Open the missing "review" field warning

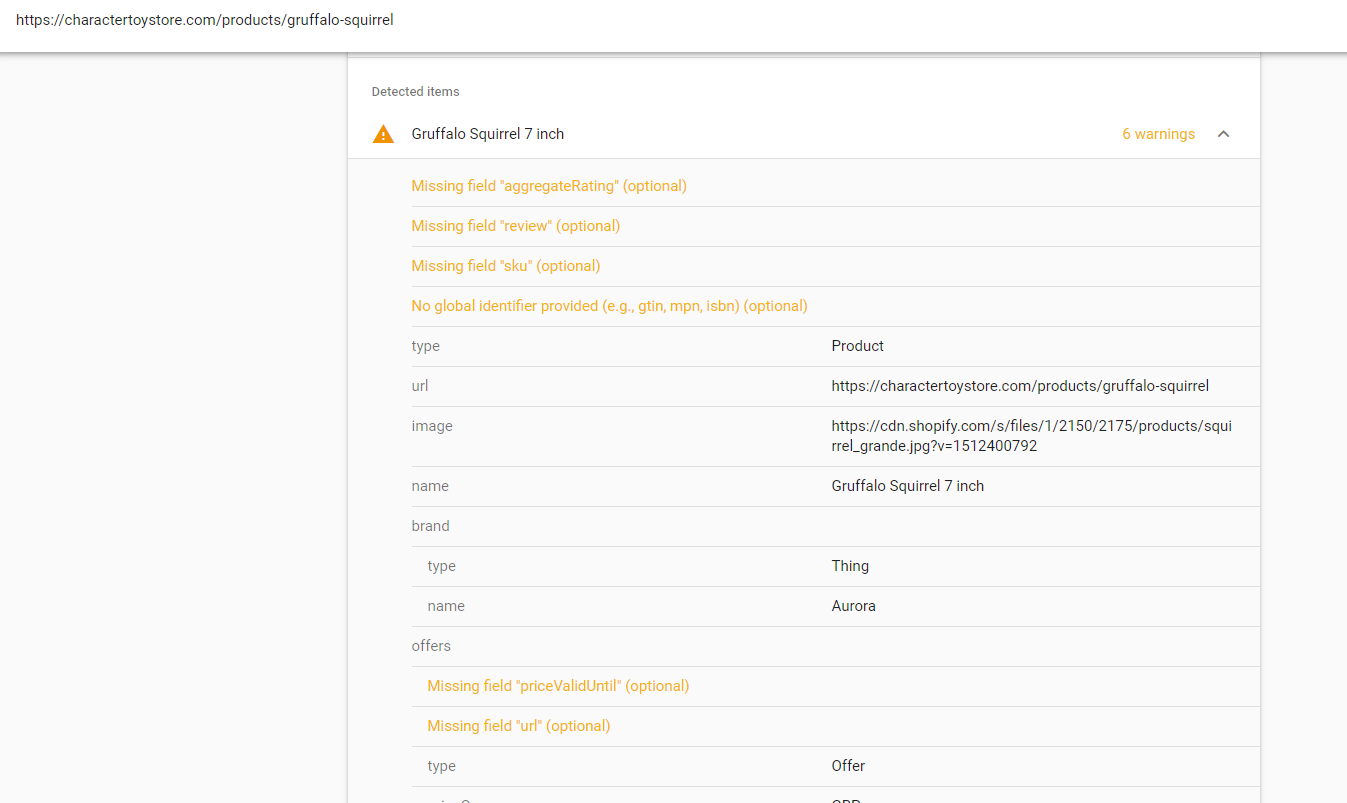[x=516, y=226]
